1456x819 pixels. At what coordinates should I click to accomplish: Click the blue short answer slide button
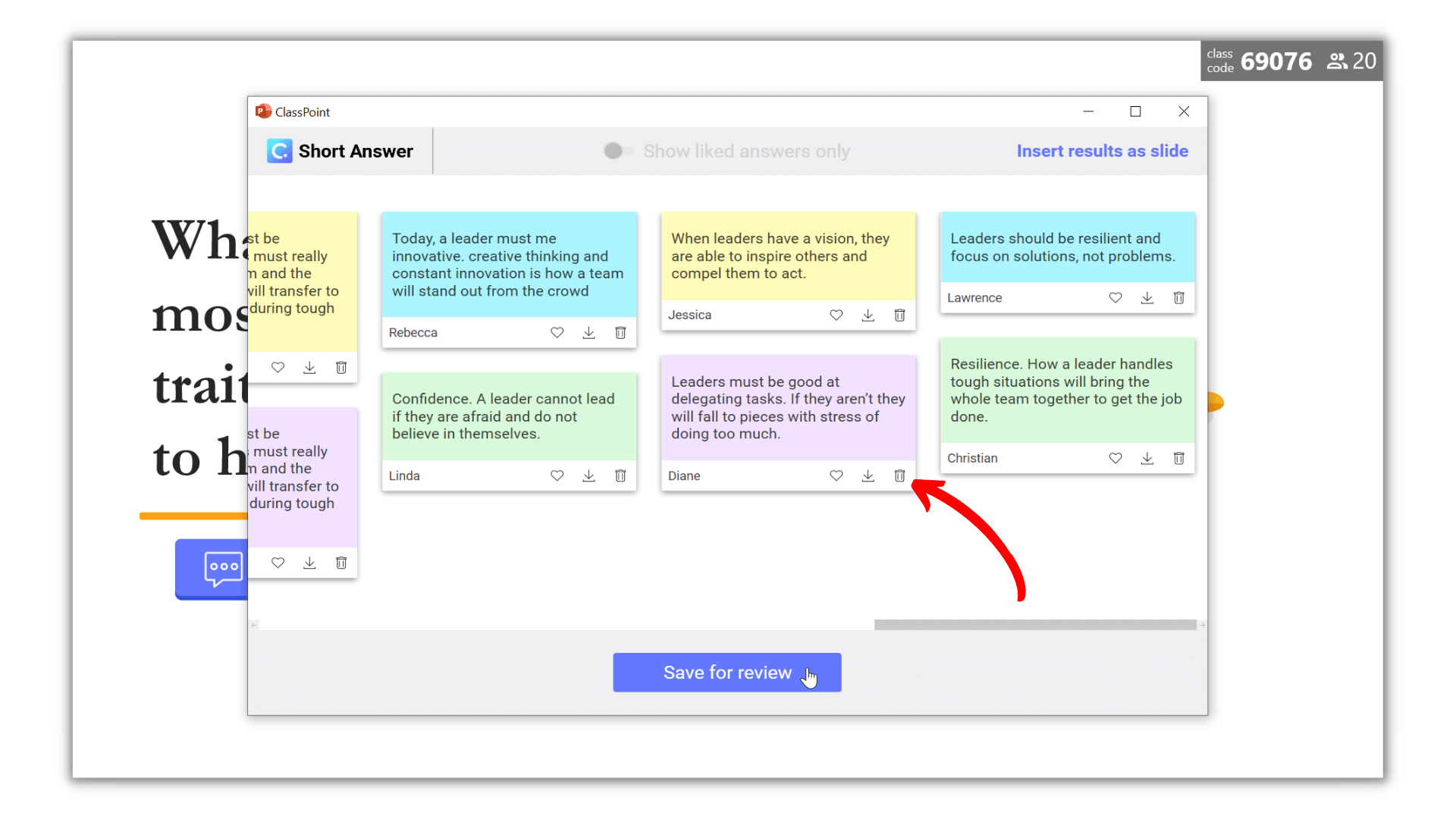click(x=212, y=569)
